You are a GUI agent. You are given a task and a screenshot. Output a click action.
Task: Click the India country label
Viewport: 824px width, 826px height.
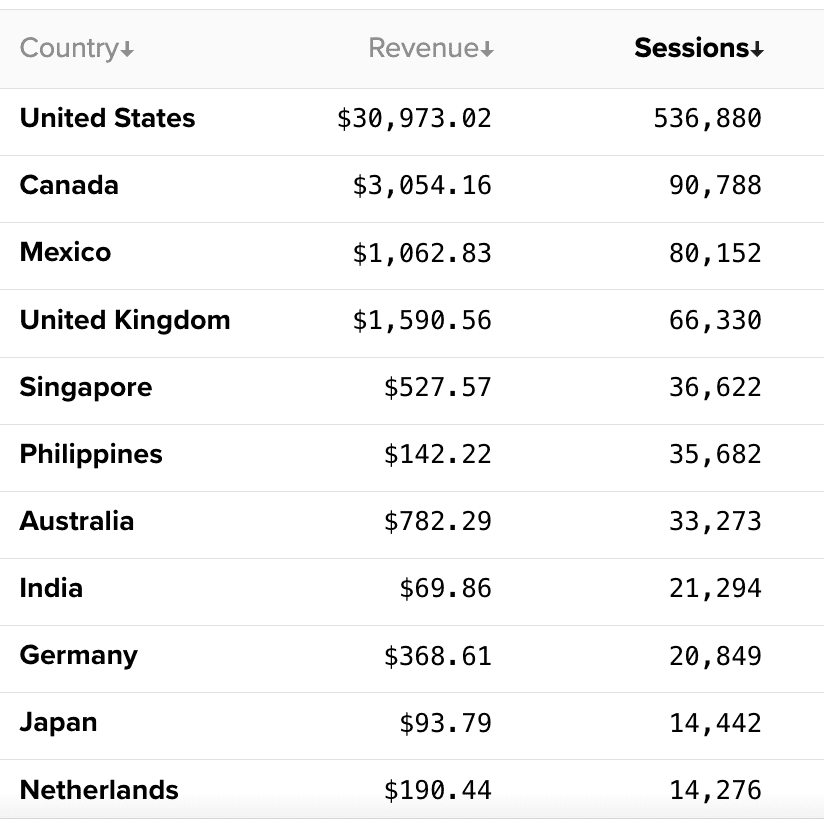(51, 588)
